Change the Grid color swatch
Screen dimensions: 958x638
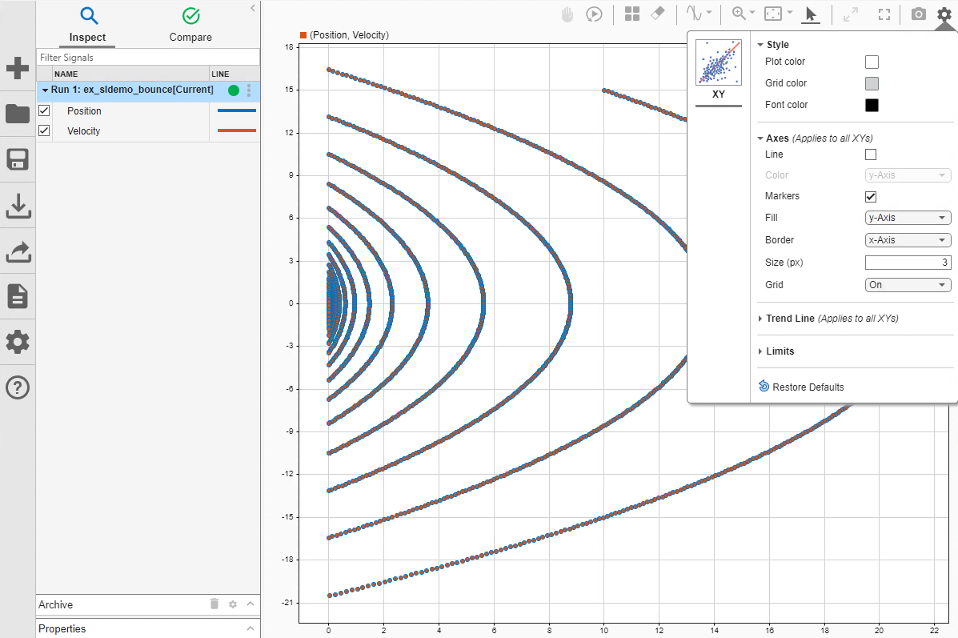[871, 84]
